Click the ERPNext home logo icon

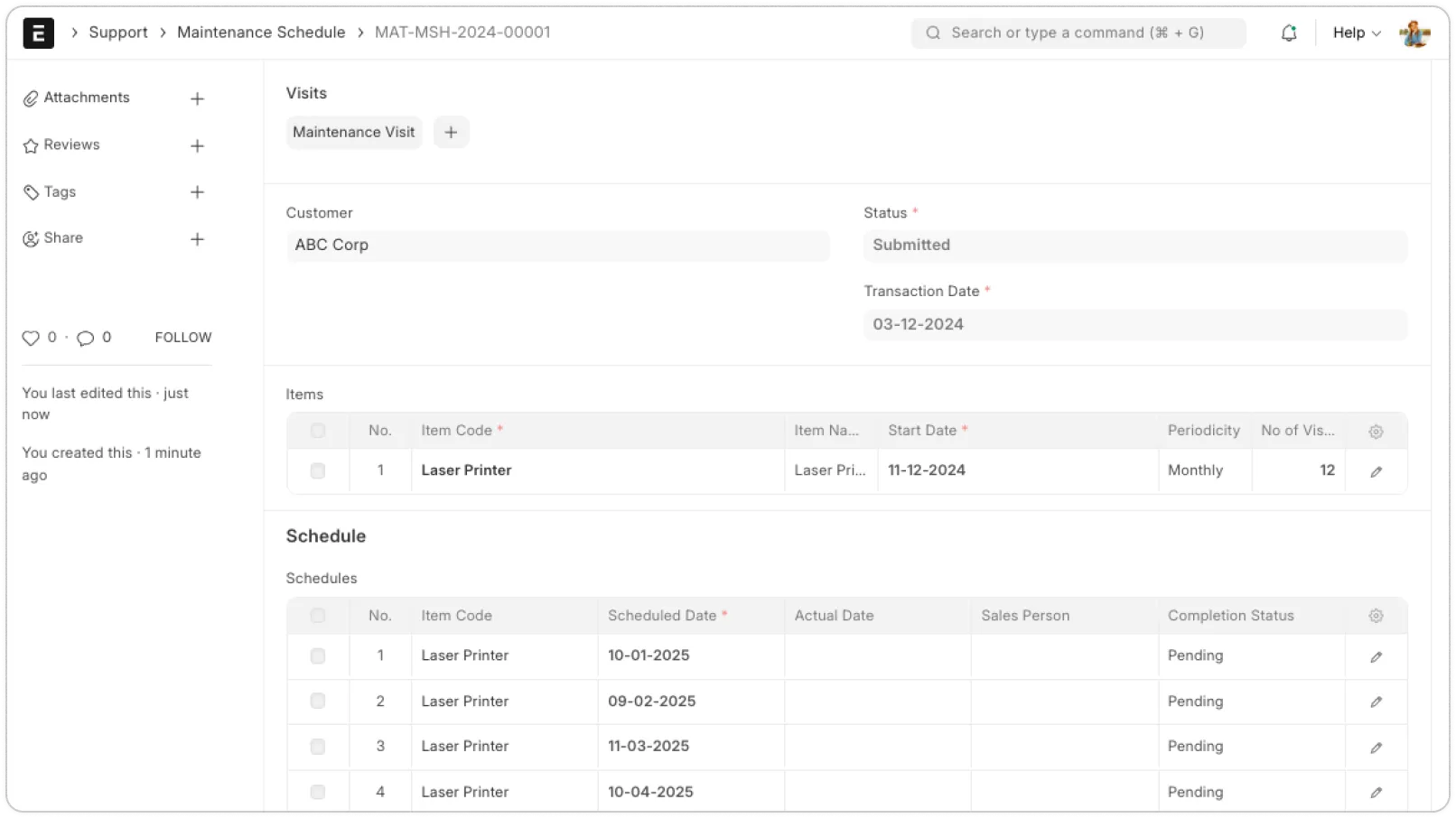tap(38, 33)
